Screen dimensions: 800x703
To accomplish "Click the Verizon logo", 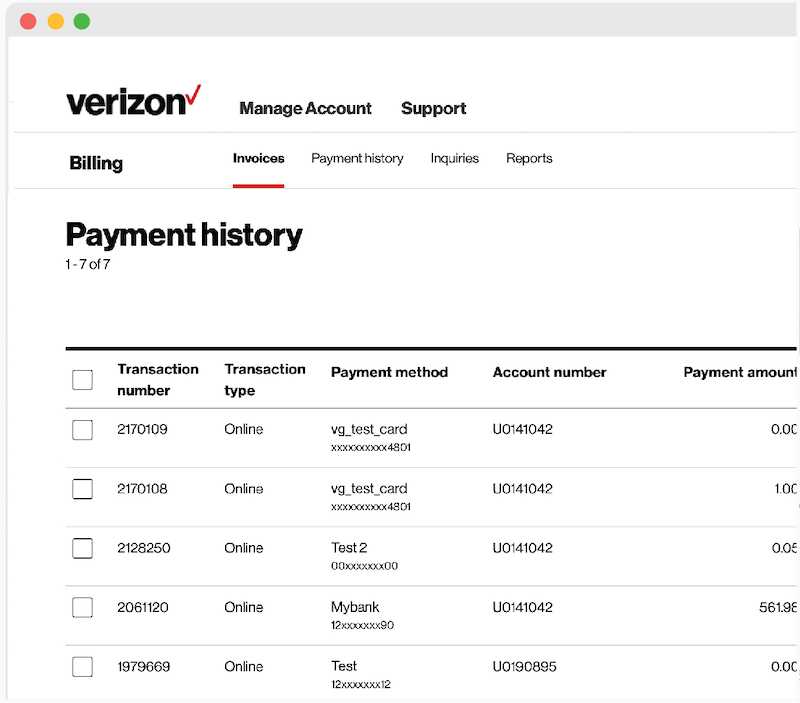I will (x=134, y=102).
